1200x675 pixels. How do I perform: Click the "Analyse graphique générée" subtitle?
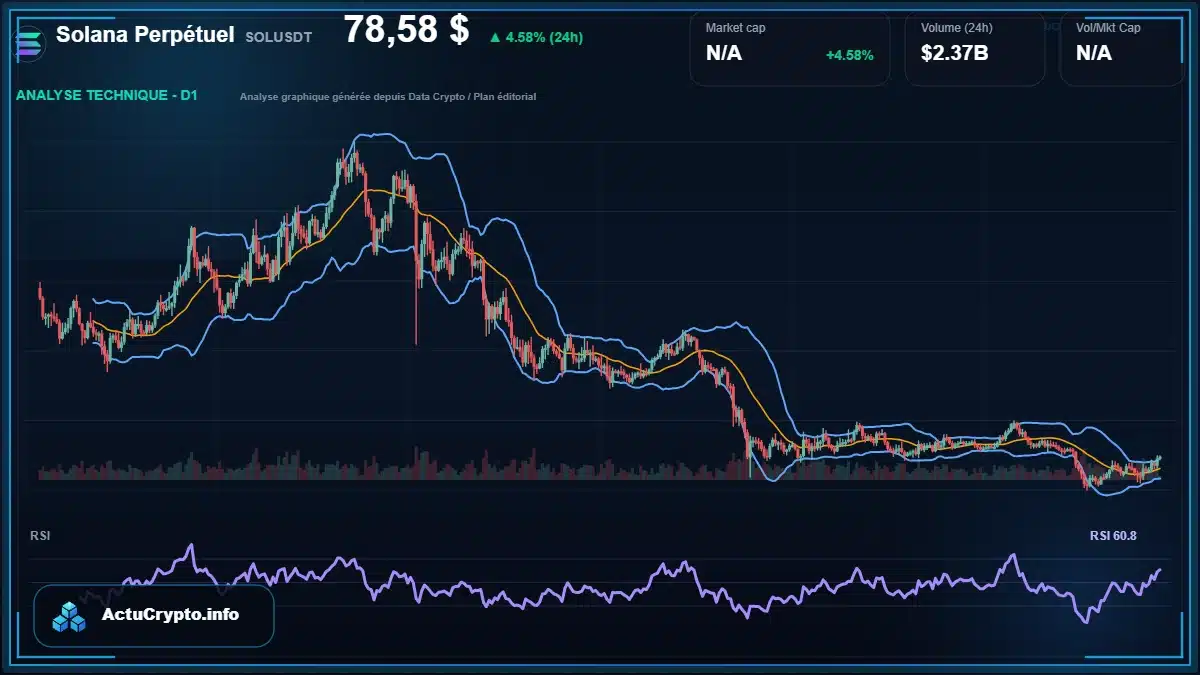(388, 97)
